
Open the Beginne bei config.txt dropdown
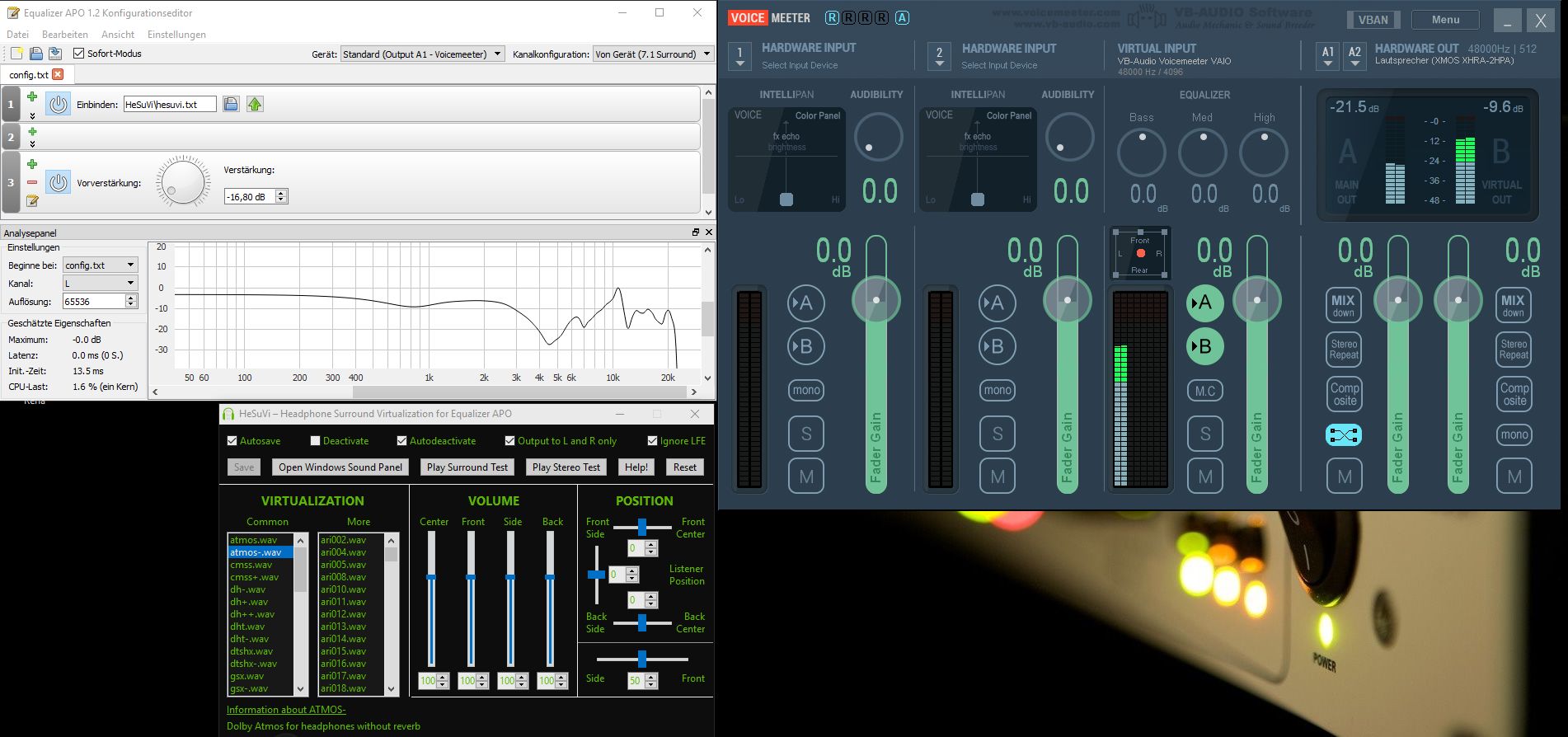pos(100,265)
